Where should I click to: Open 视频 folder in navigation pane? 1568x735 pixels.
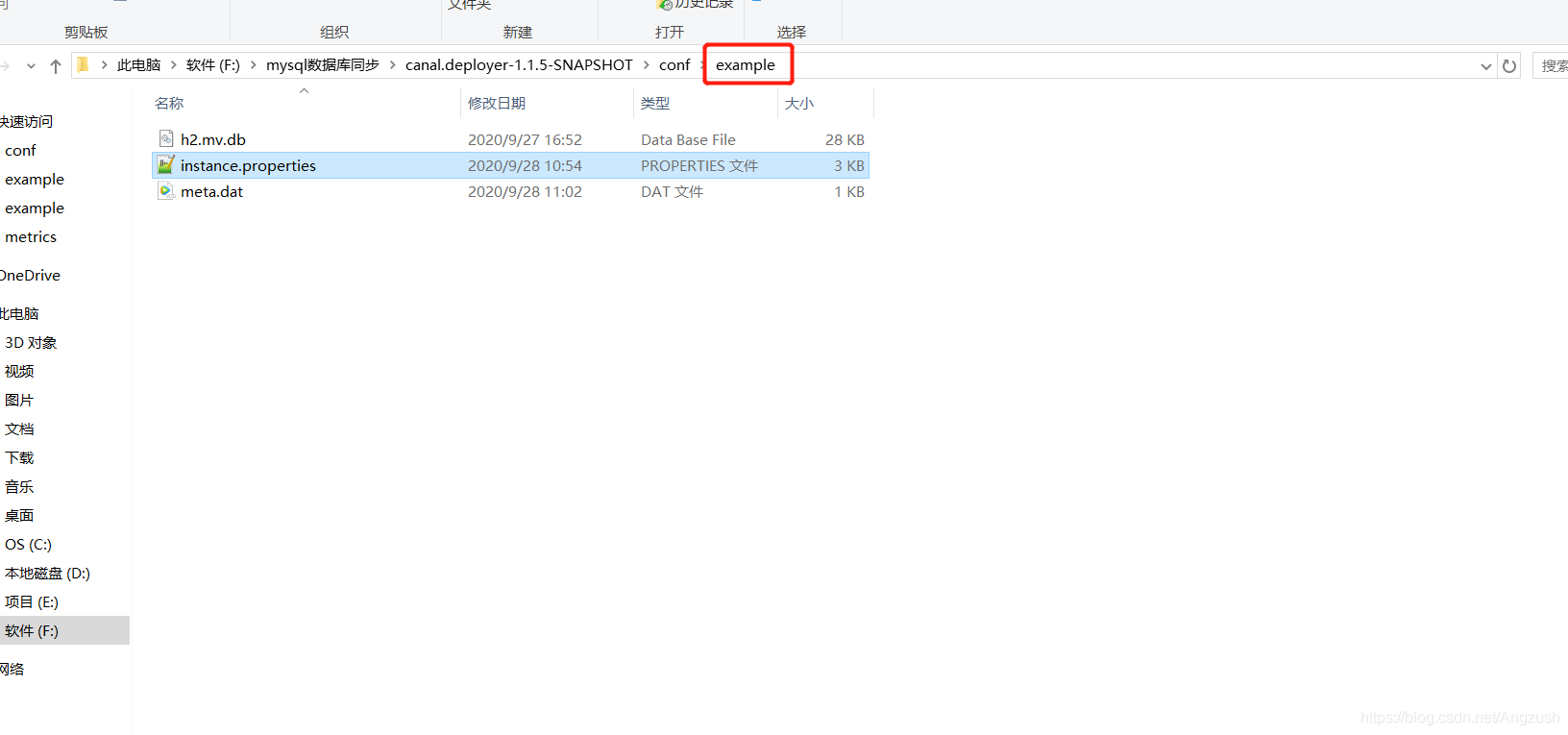(x=19, y=372)
